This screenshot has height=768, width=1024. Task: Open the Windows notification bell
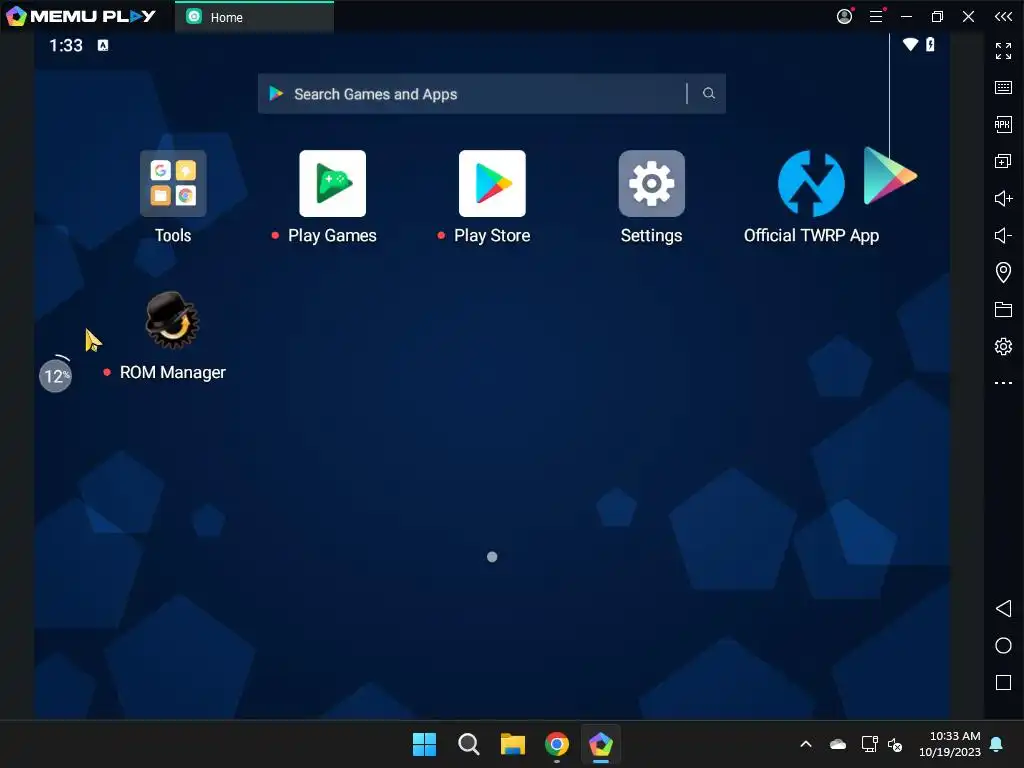coord(997,744)
